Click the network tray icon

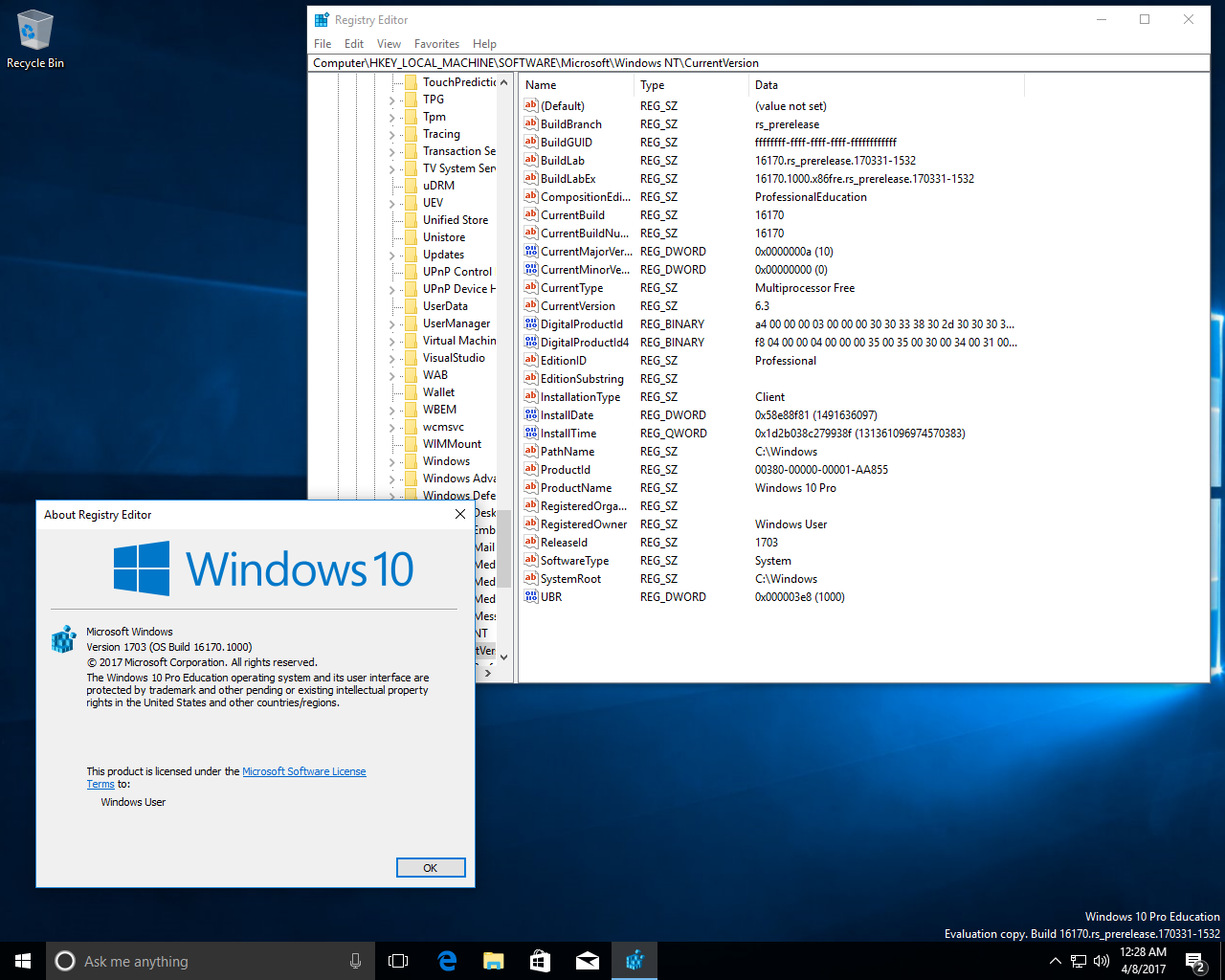[x=1079, y=961]
